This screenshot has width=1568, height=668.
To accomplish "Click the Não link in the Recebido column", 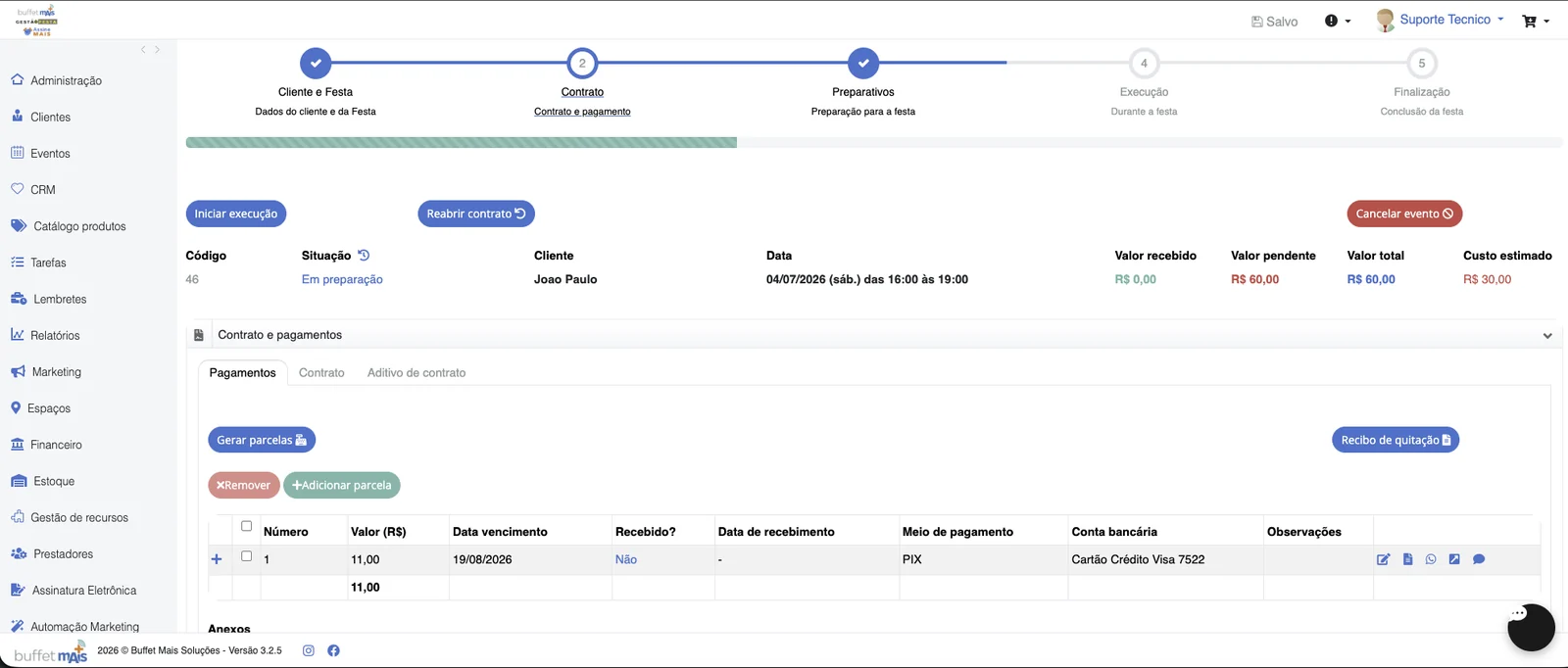I will pyautogui.click(x=626, y=559).
